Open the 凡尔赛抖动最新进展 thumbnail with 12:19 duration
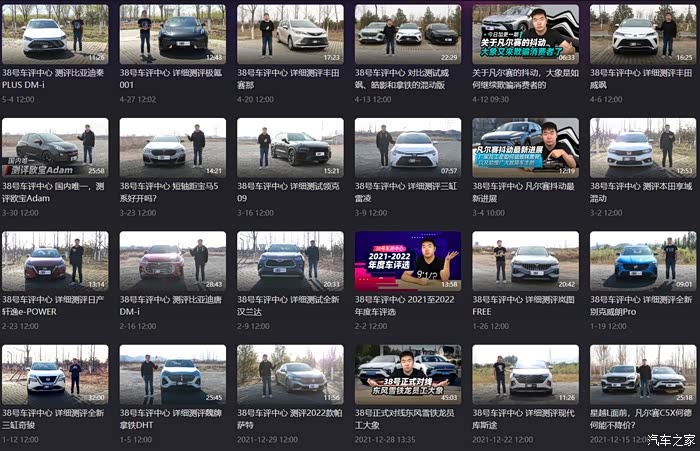This screenshot has height=451, width=700. [x=525, y=148]
